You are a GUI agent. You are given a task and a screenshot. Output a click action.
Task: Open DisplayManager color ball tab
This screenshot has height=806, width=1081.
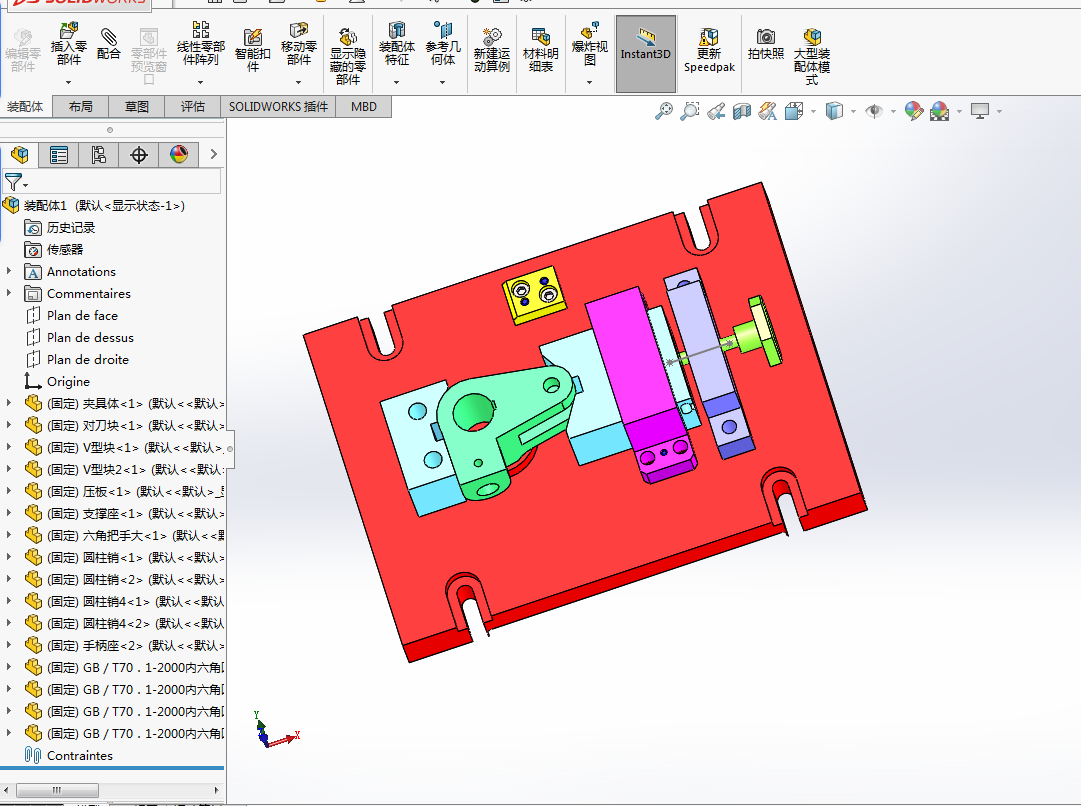(x=179, y=155)
